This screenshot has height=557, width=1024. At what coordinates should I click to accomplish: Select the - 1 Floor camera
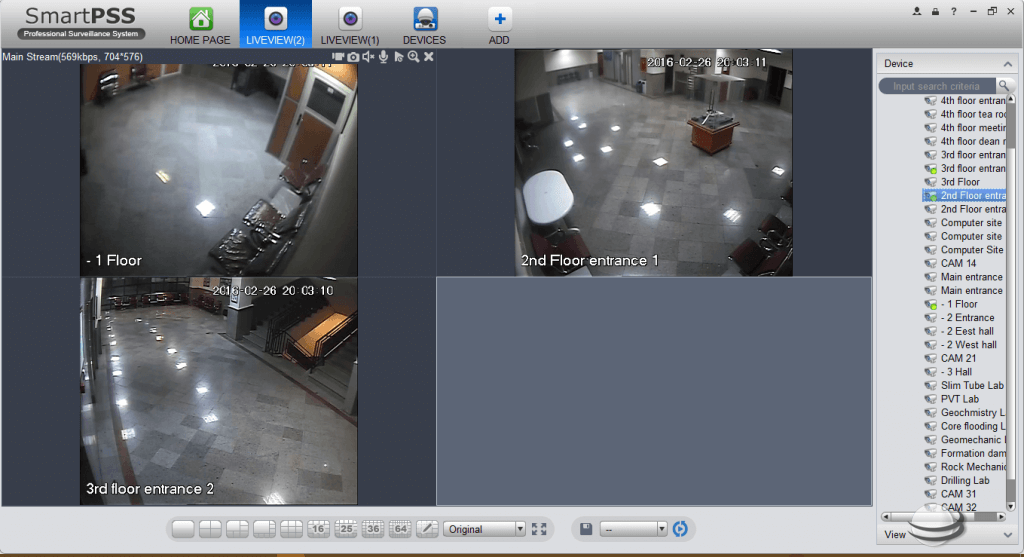[952, 304]
